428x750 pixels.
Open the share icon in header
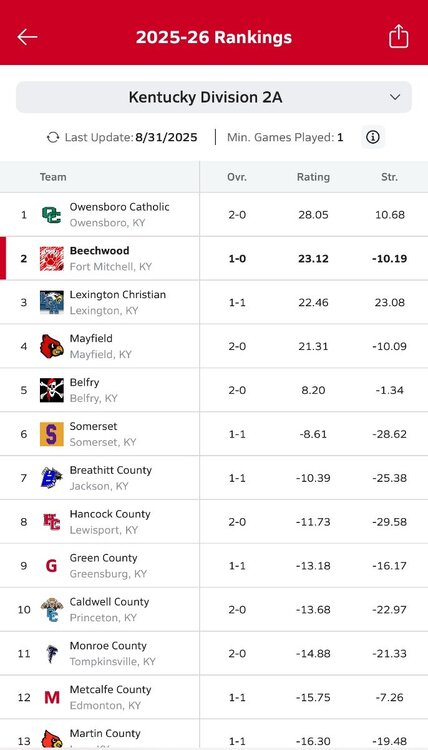tap(398, 36)
